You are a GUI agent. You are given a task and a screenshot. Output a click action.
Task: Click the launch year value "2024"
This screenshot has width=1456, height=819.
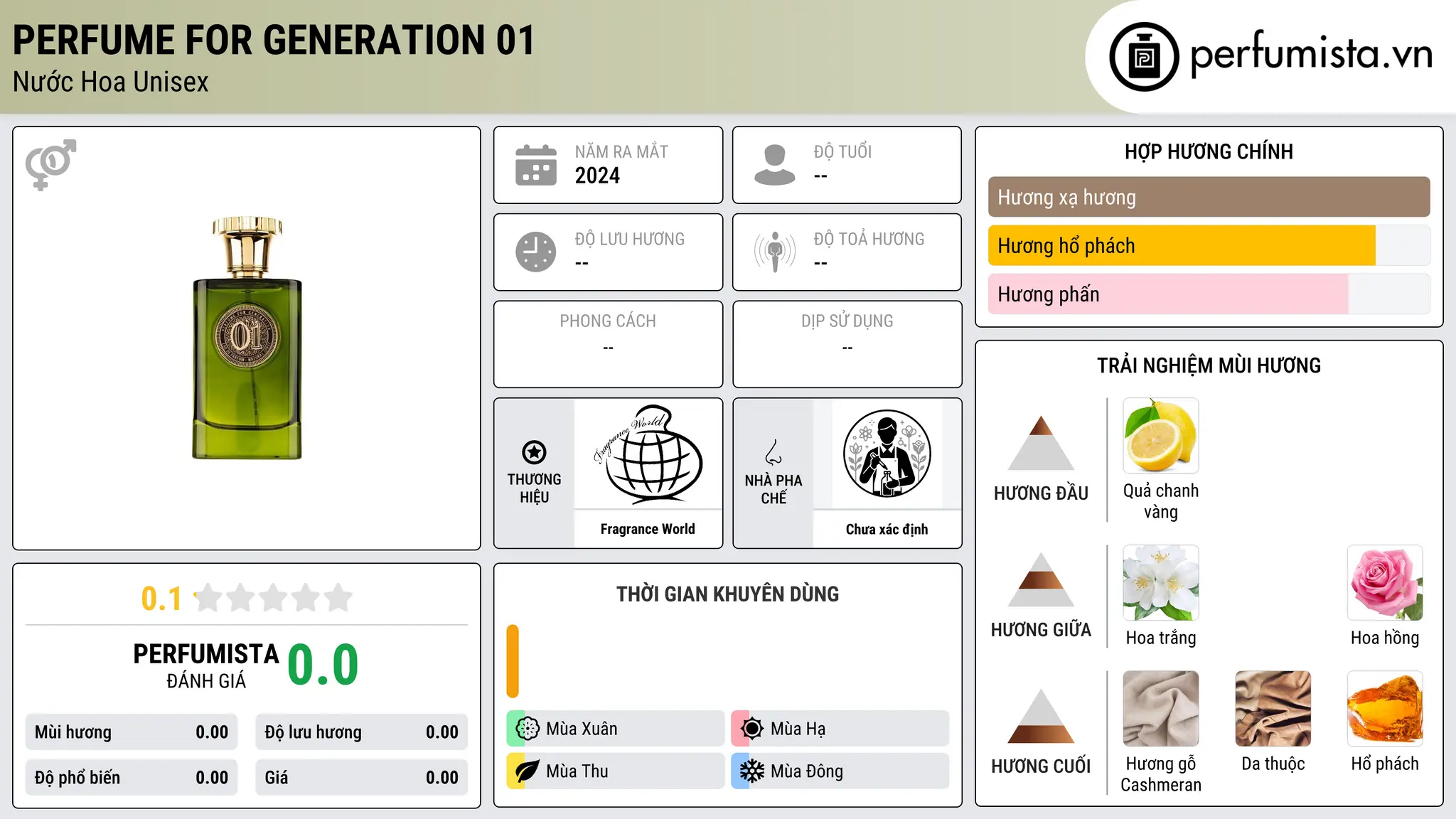click(597, 176)
